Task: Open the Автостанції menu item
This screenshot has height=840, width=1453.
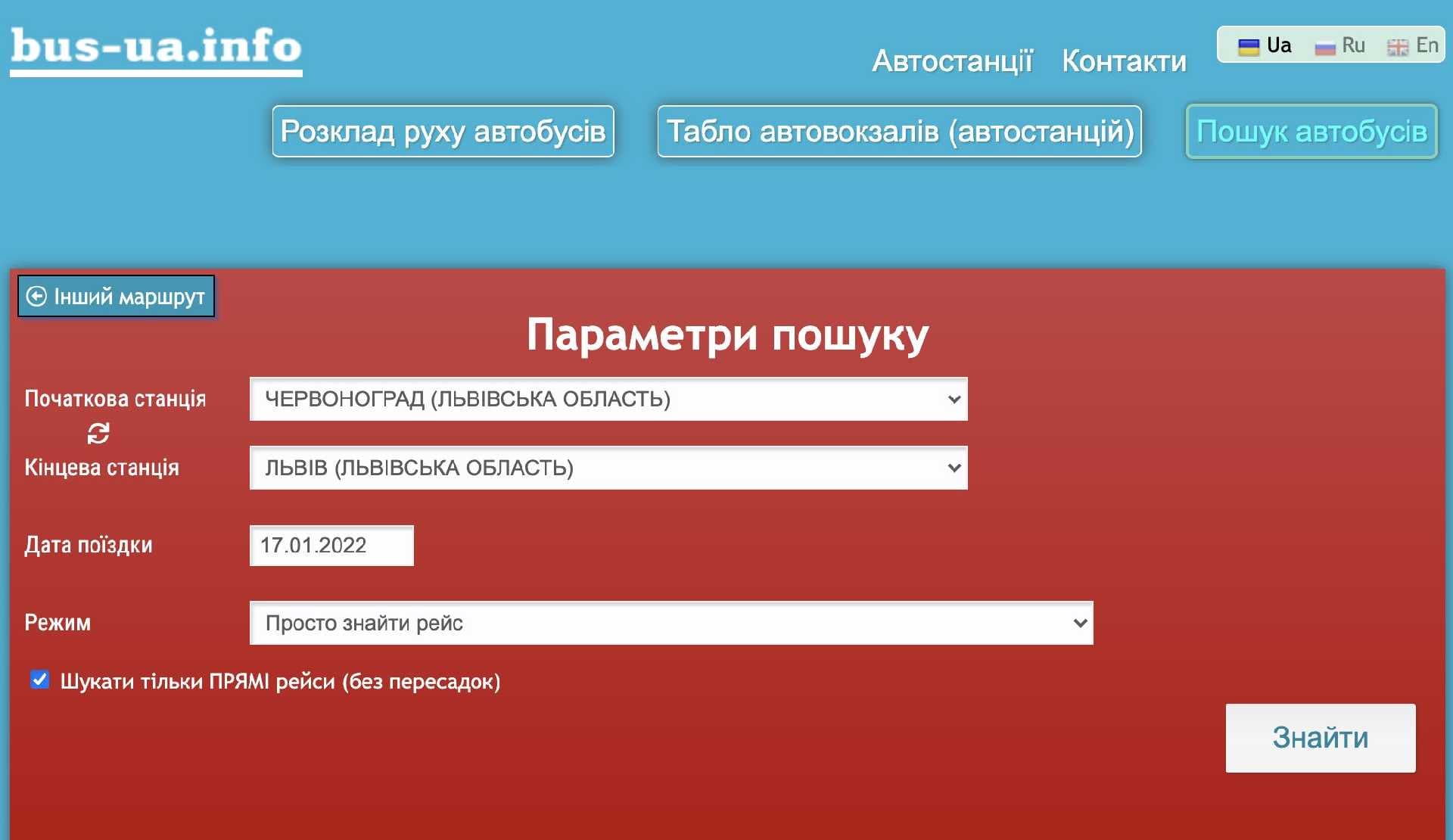Action: pyautogui.click(x=952, y=61)
